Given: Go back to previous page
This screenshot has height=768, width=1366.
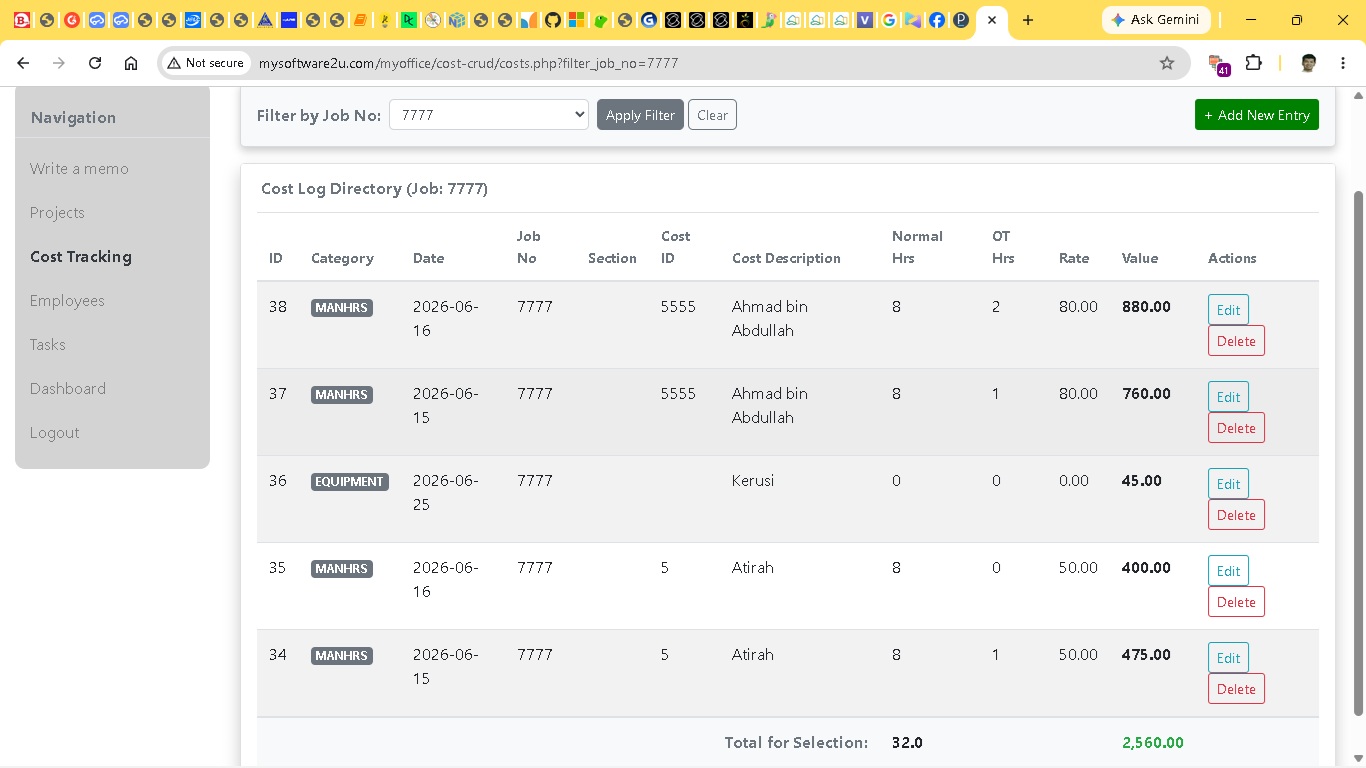Looking at the screenshot, I should tap(23, 63).
